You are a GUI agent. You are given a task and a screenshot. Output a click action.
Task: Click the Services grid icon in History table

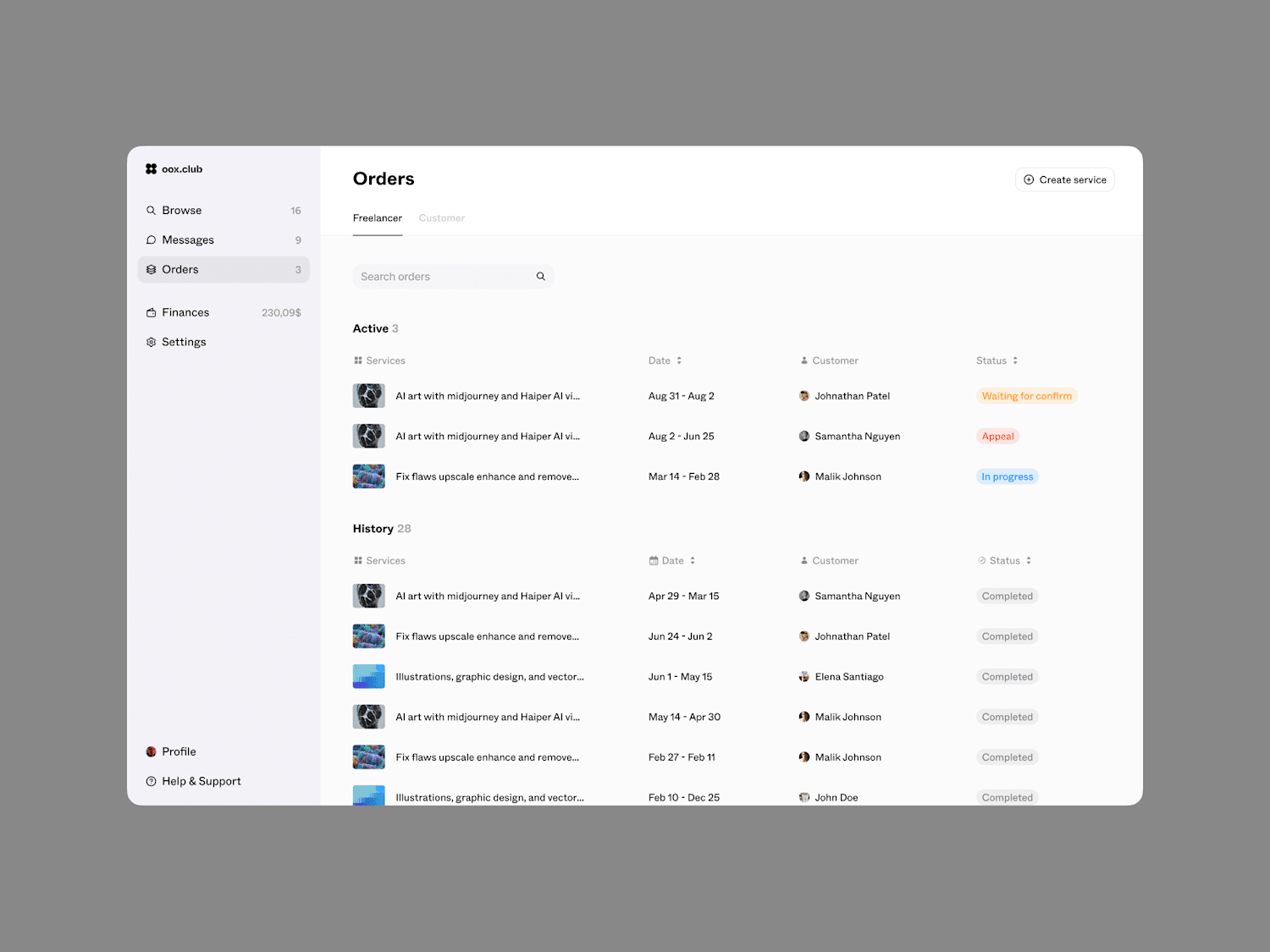(x=358, y=561)
